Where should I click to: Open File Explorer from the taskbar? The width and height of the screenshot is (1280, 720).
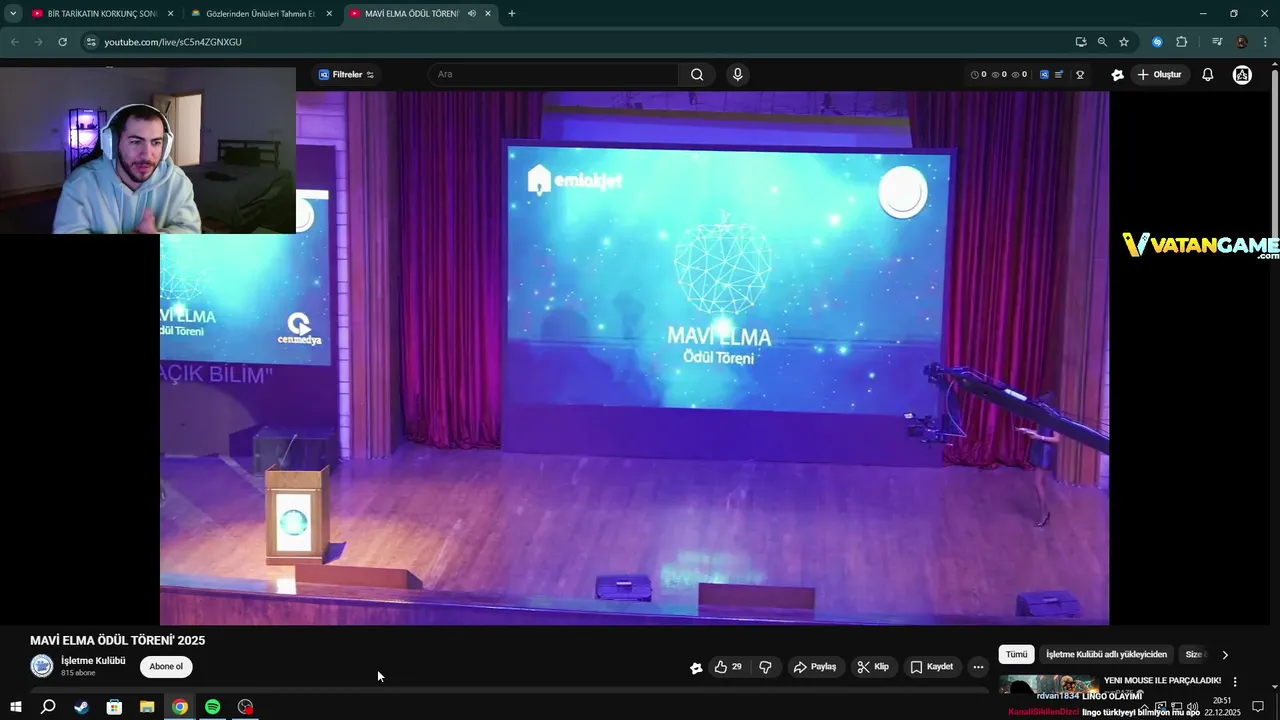tap(146, 707)
